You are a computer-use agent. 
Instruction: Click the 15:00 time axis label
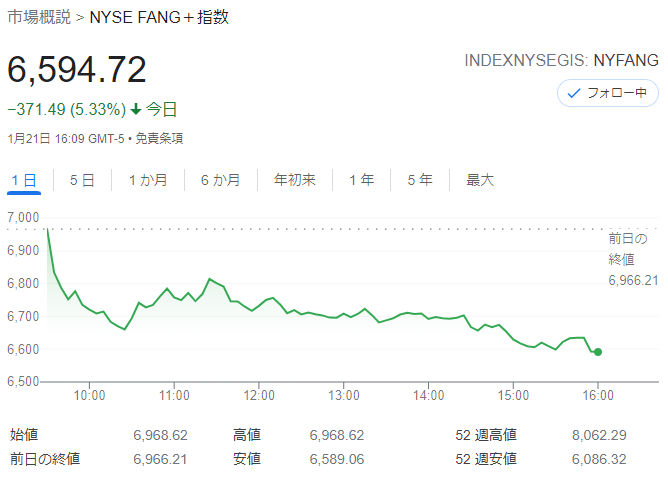click(x=513, y=395)
